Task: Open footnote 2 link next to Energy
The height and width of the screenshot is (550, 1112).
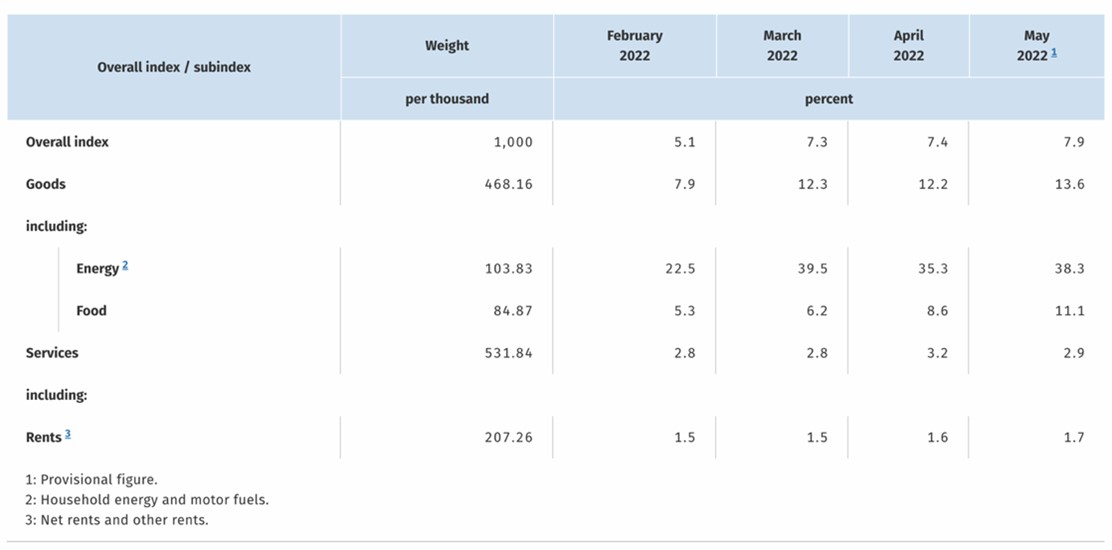Action: (125, 266)
